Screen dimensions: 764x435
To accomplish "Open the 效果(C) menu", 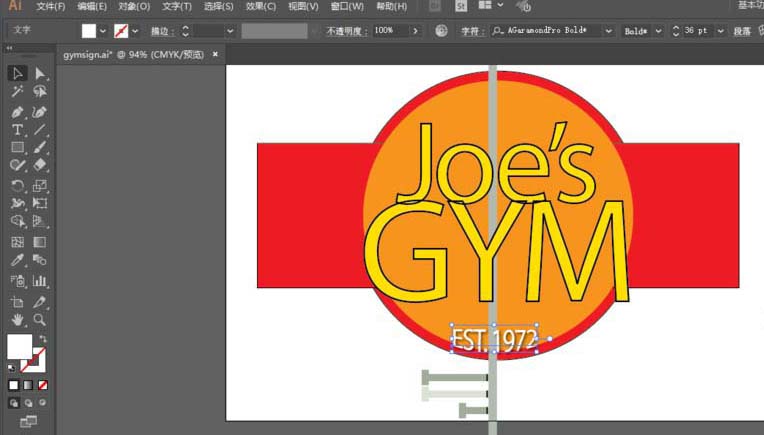I will tap(260, 7).
